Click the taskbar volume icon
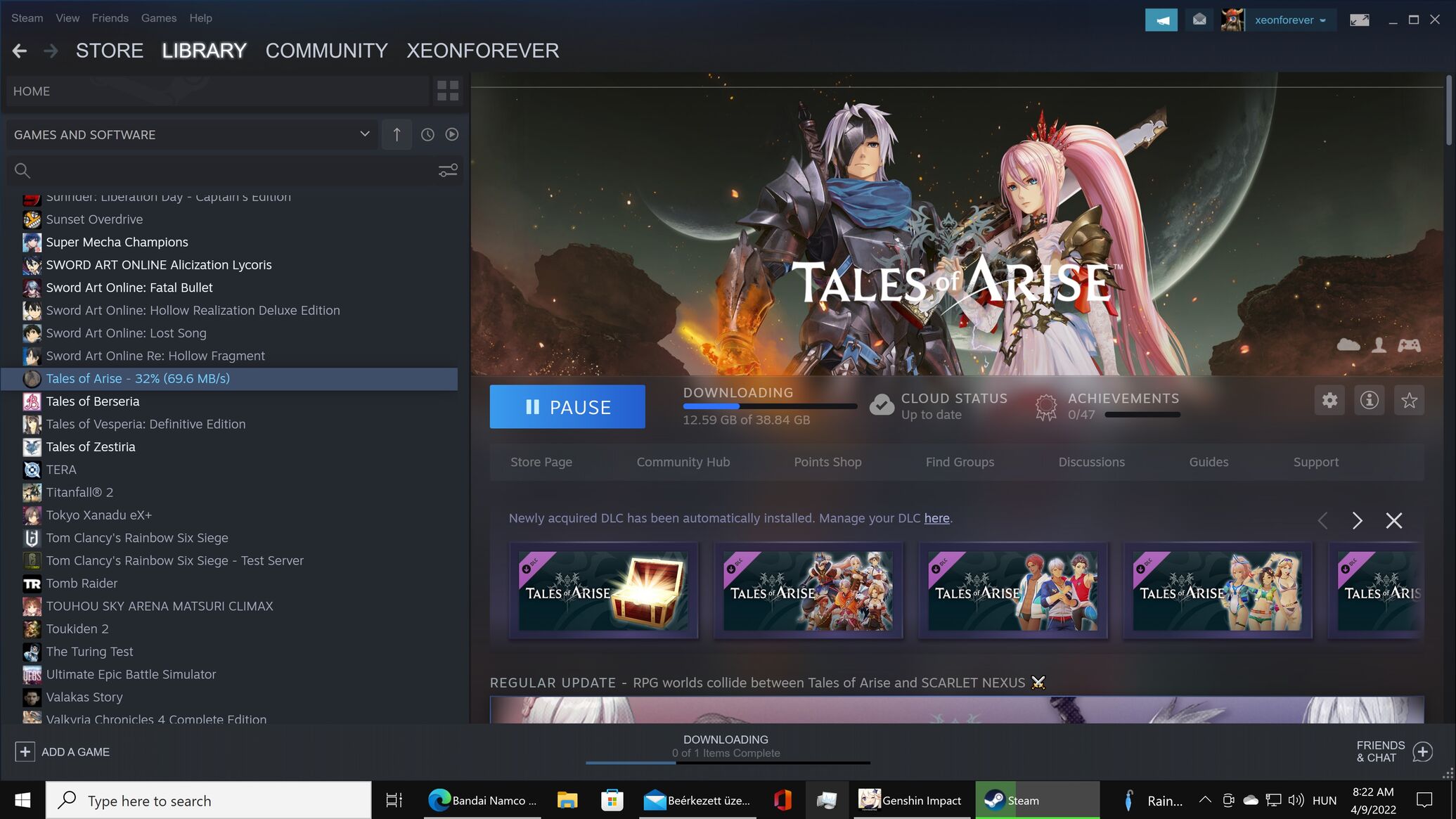 point(1296,800)
